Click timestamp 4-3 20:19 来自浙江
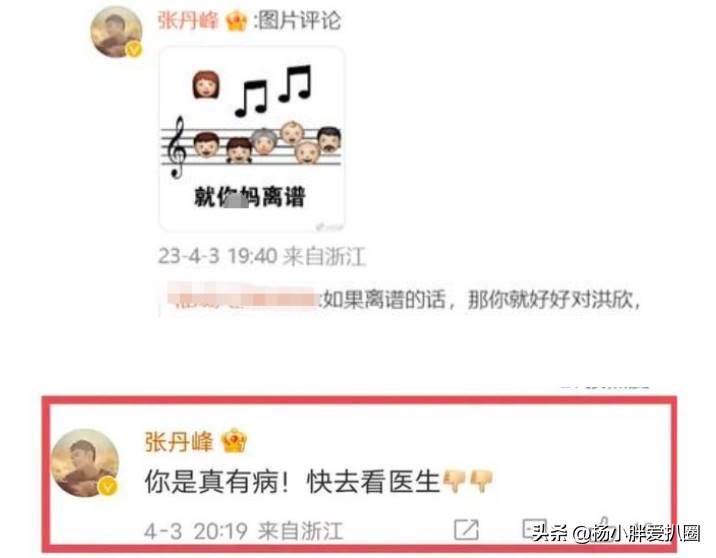716x558 pixels. click(243, 531)
